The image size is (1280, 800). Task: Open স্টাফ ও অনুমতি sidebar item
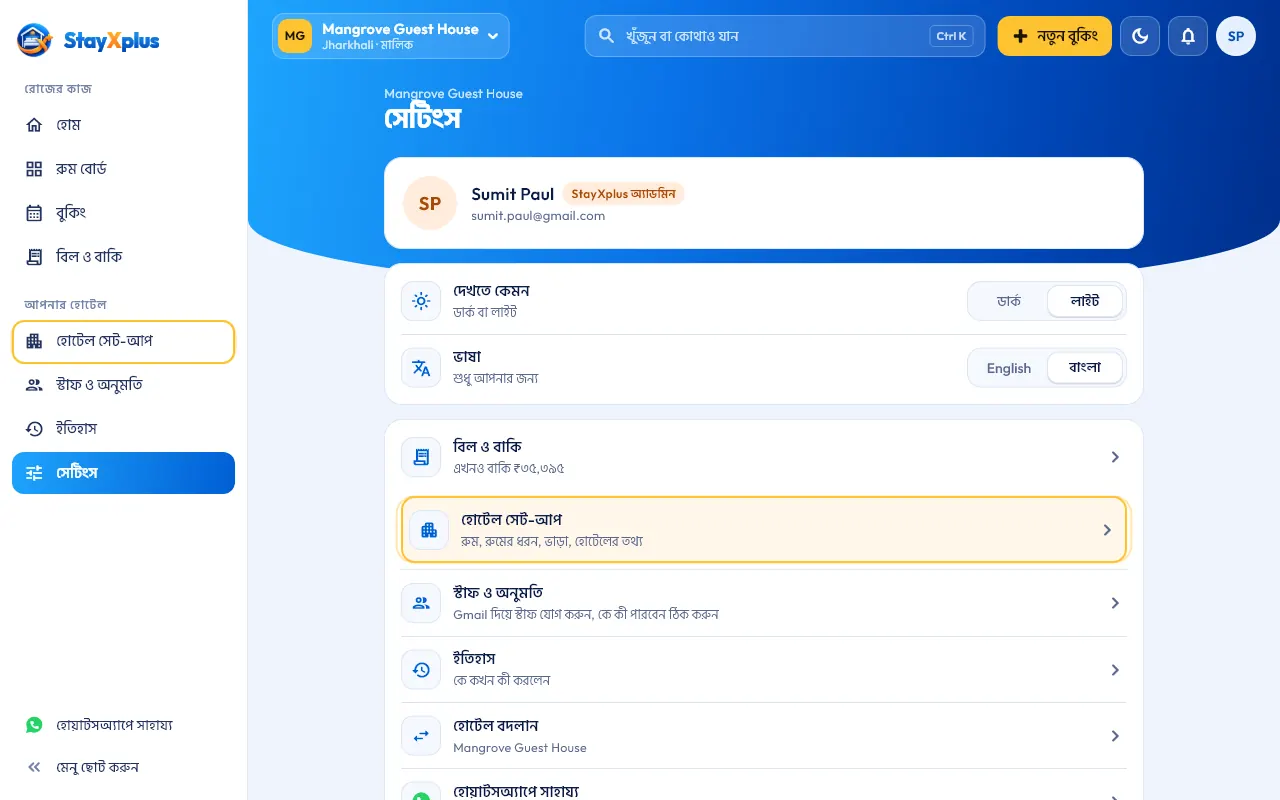[123, 385]
